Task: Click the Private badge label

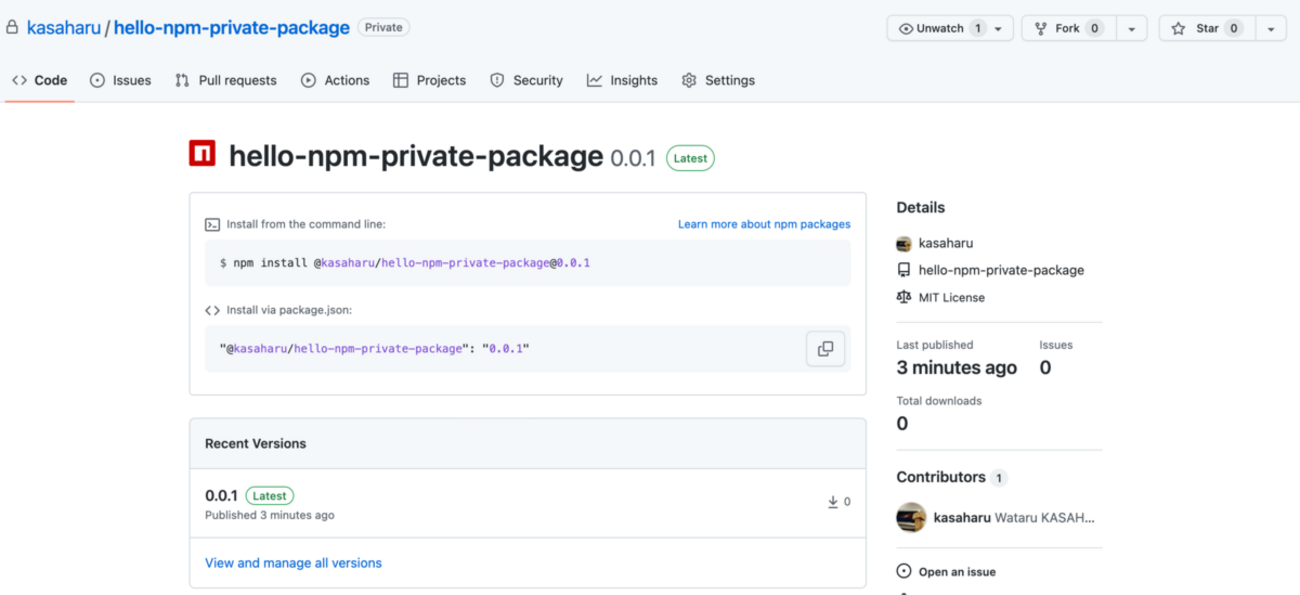Action: click(384, 28)
